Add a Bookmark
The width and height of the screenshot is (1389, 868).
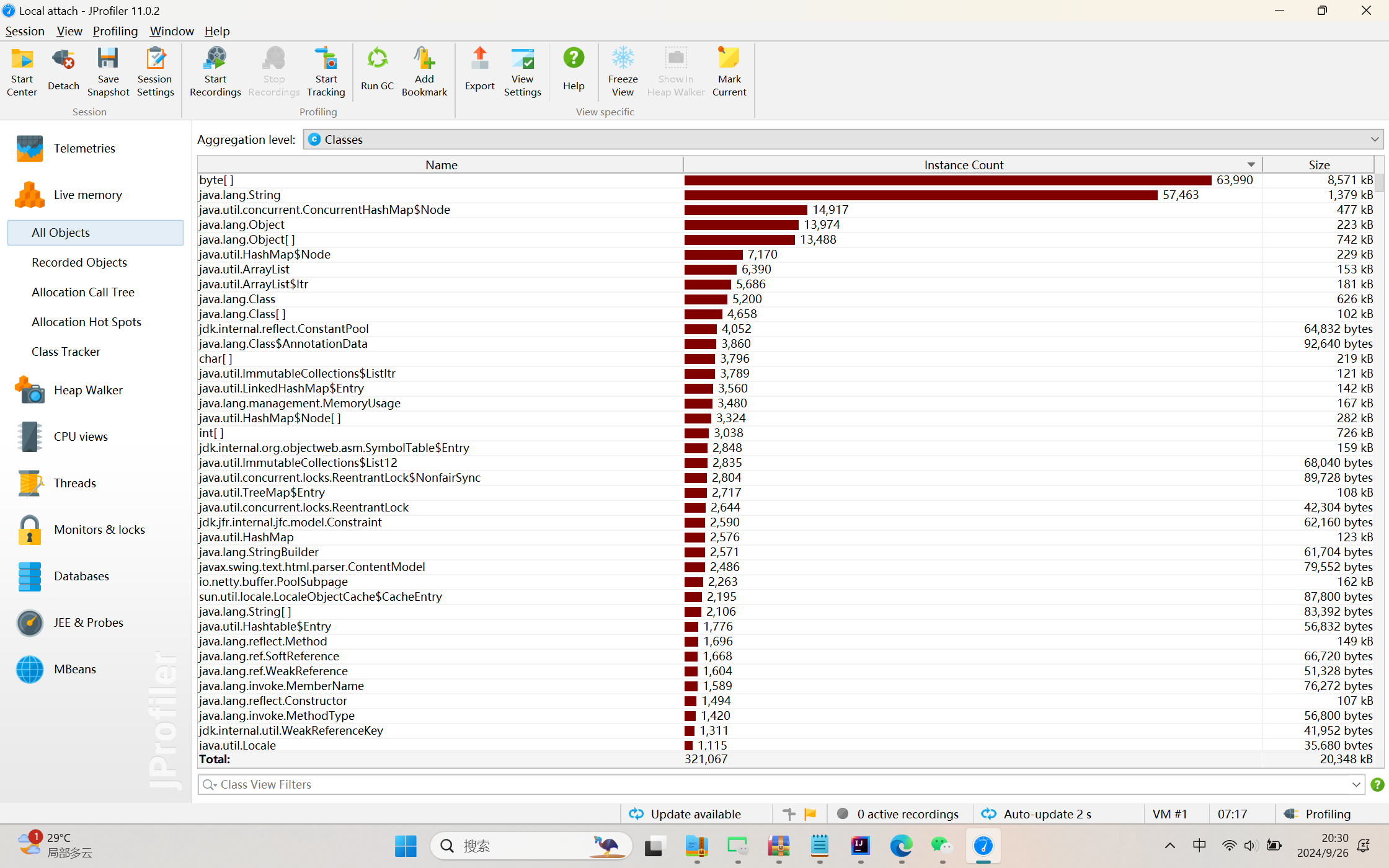tap(424, 72)
